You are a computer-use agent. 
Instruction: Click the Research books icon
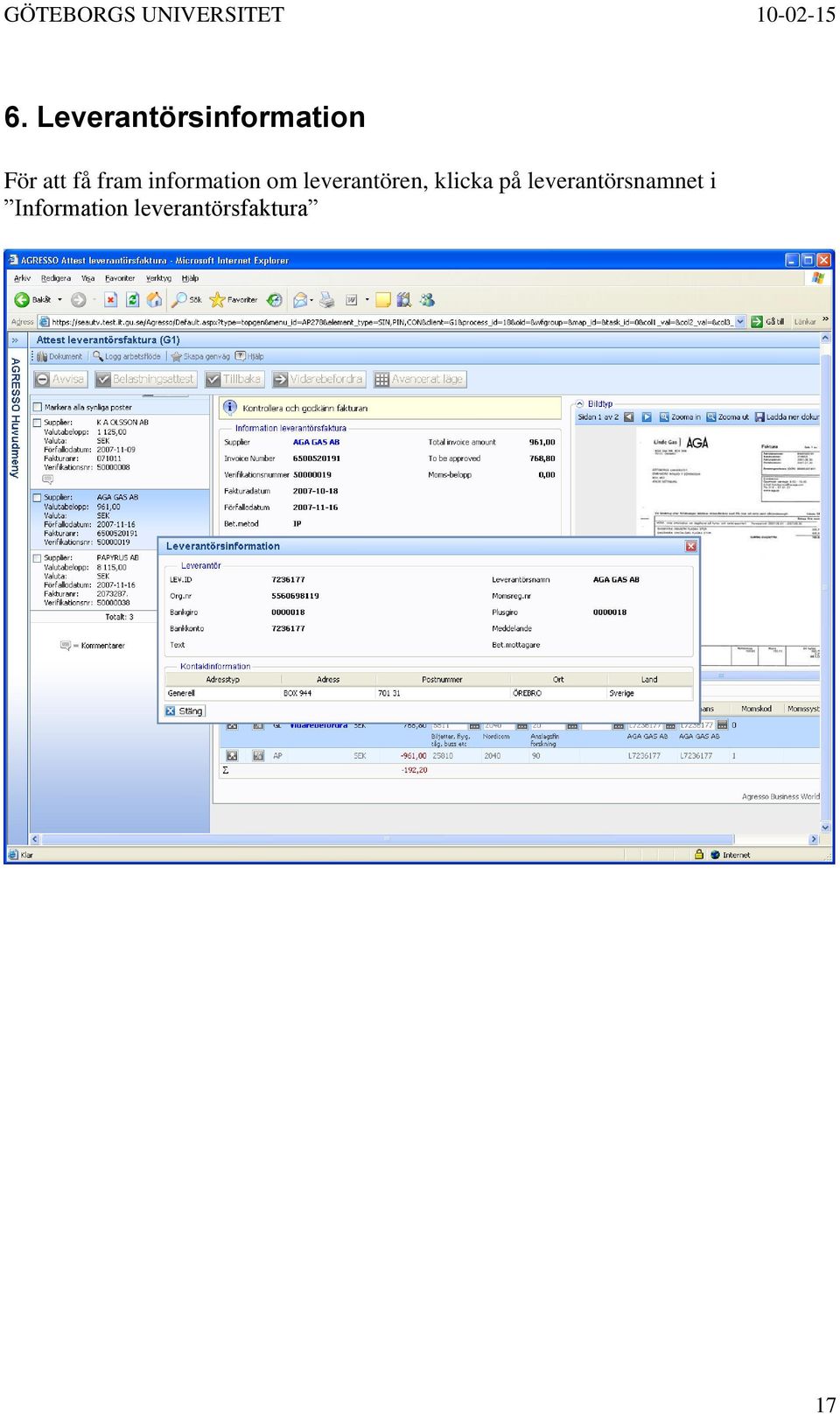403,300
